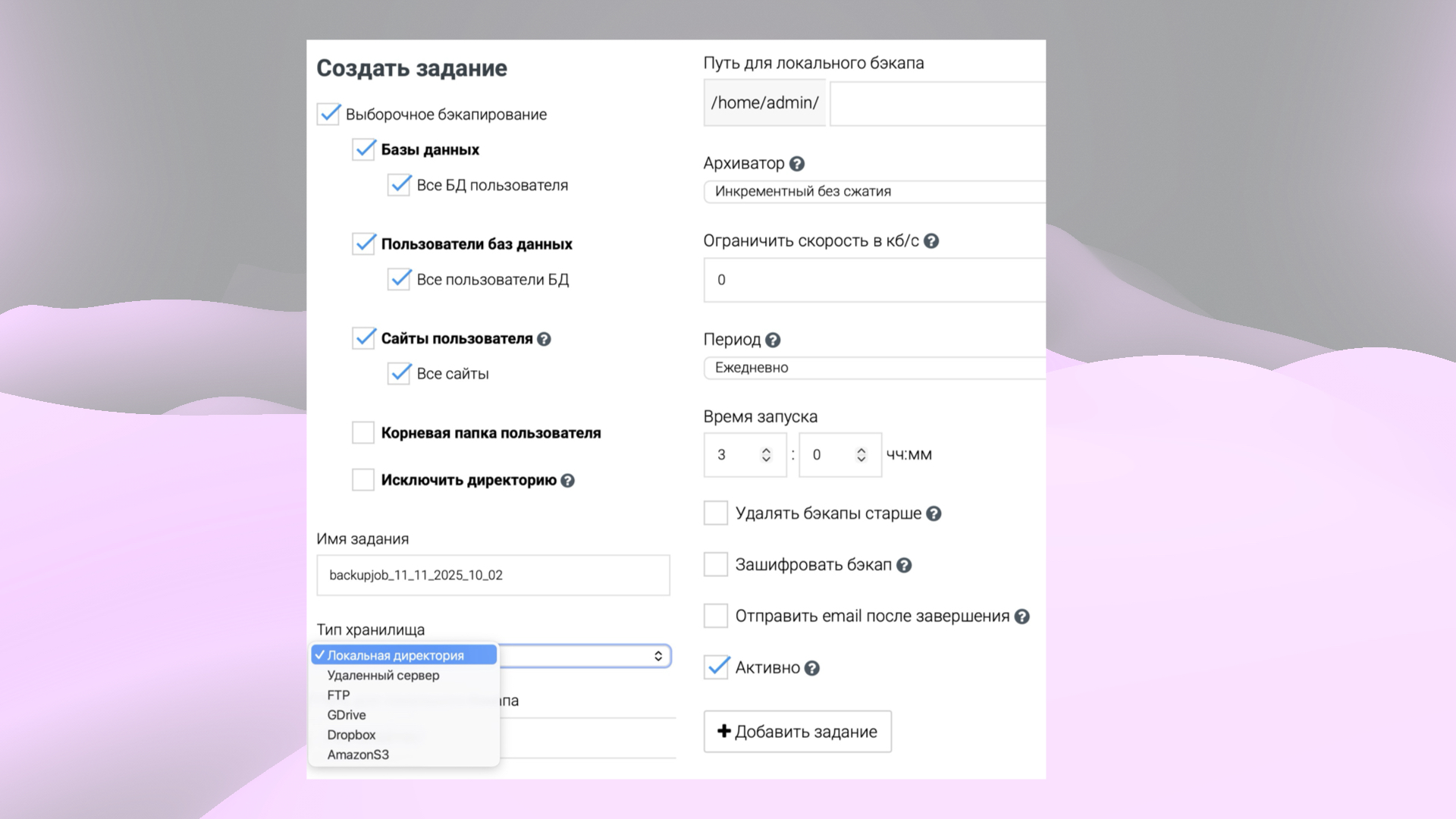Screen dimensions: 1456x819
Task: Click the help icon next to Сайты пользователя
Action: click(544, 339)
